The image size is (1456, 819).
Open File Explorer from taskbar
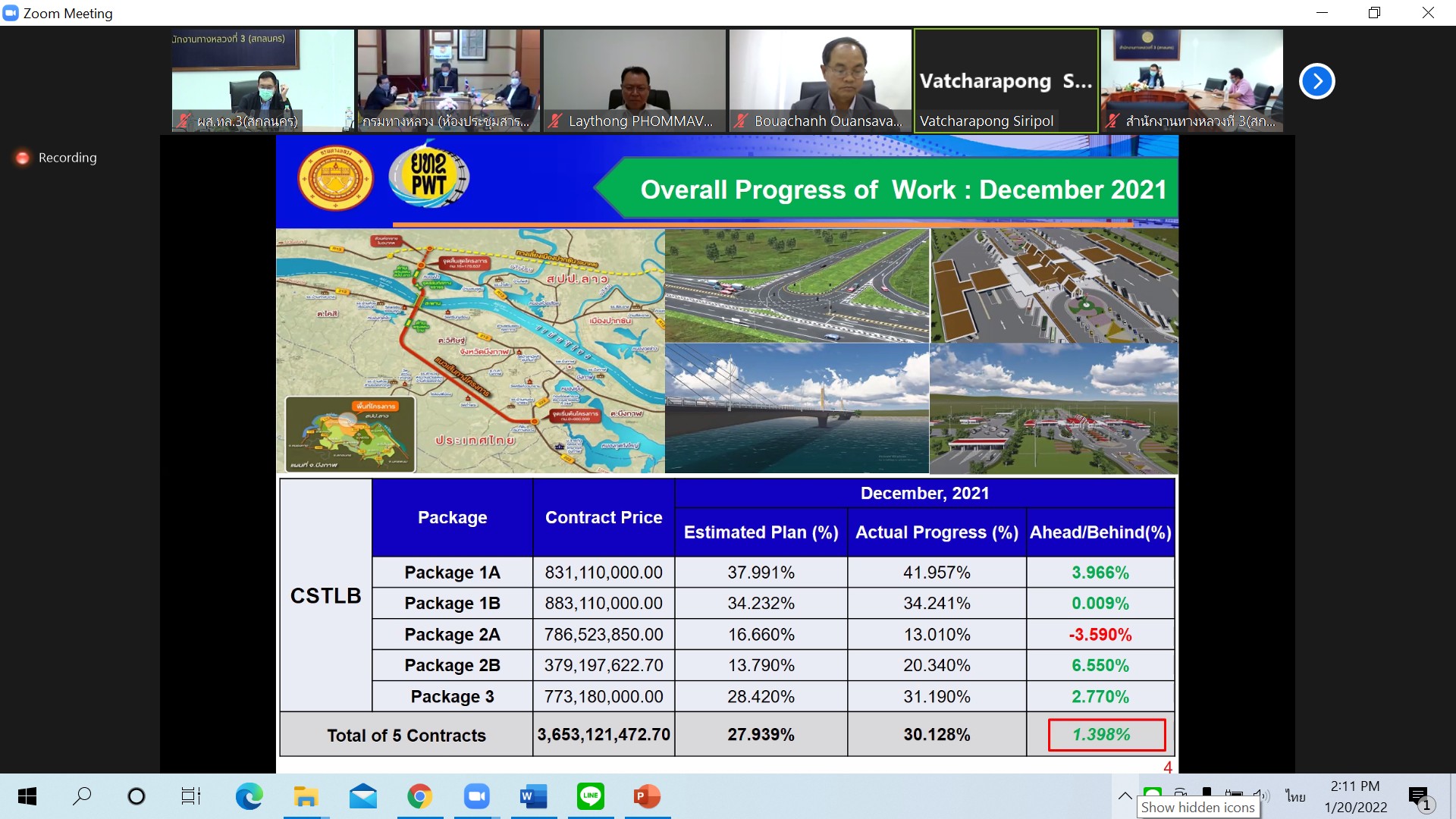306,796
